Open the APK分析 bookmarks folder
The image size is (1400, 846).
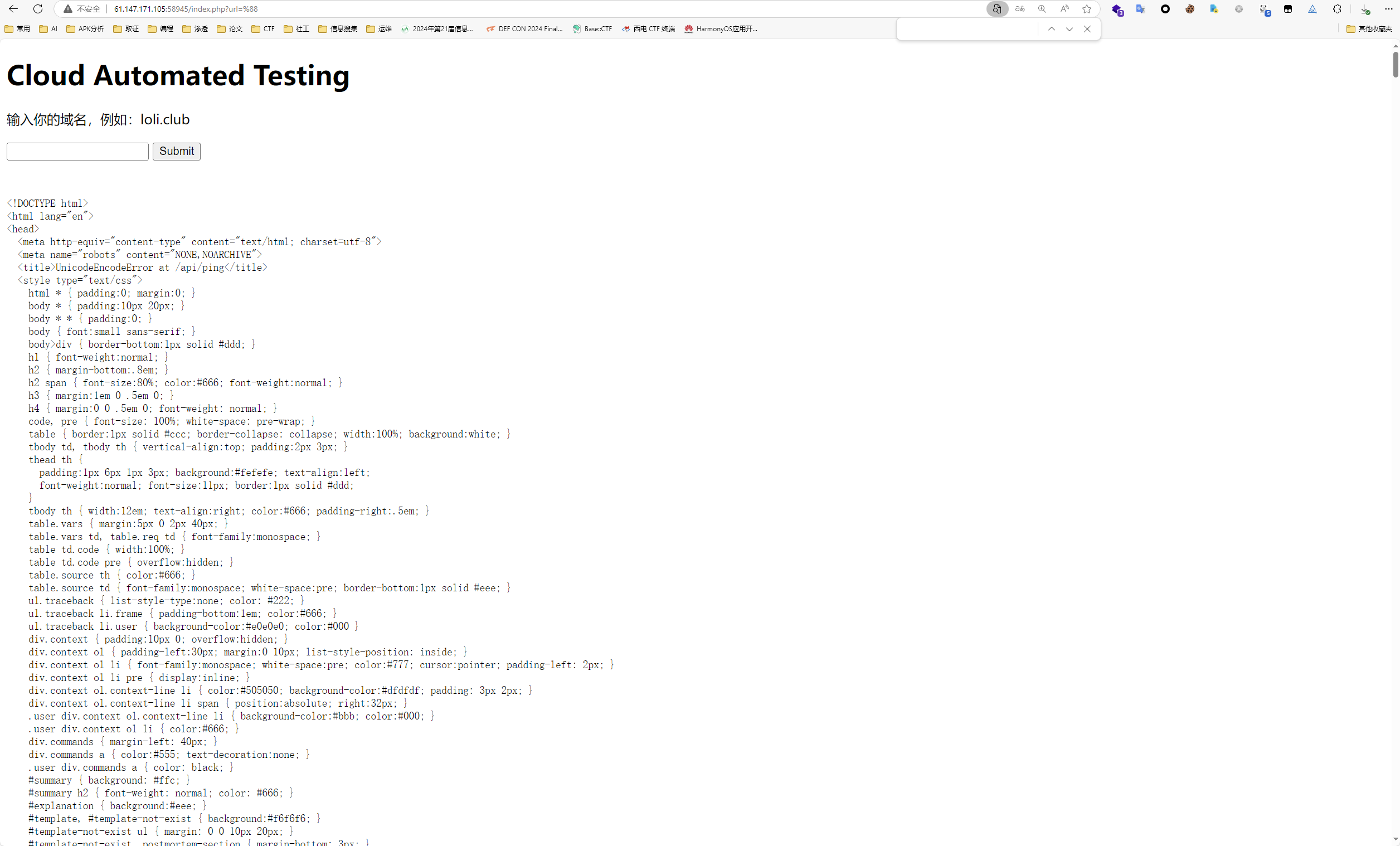pyautogui.click(x=85, y=29)
